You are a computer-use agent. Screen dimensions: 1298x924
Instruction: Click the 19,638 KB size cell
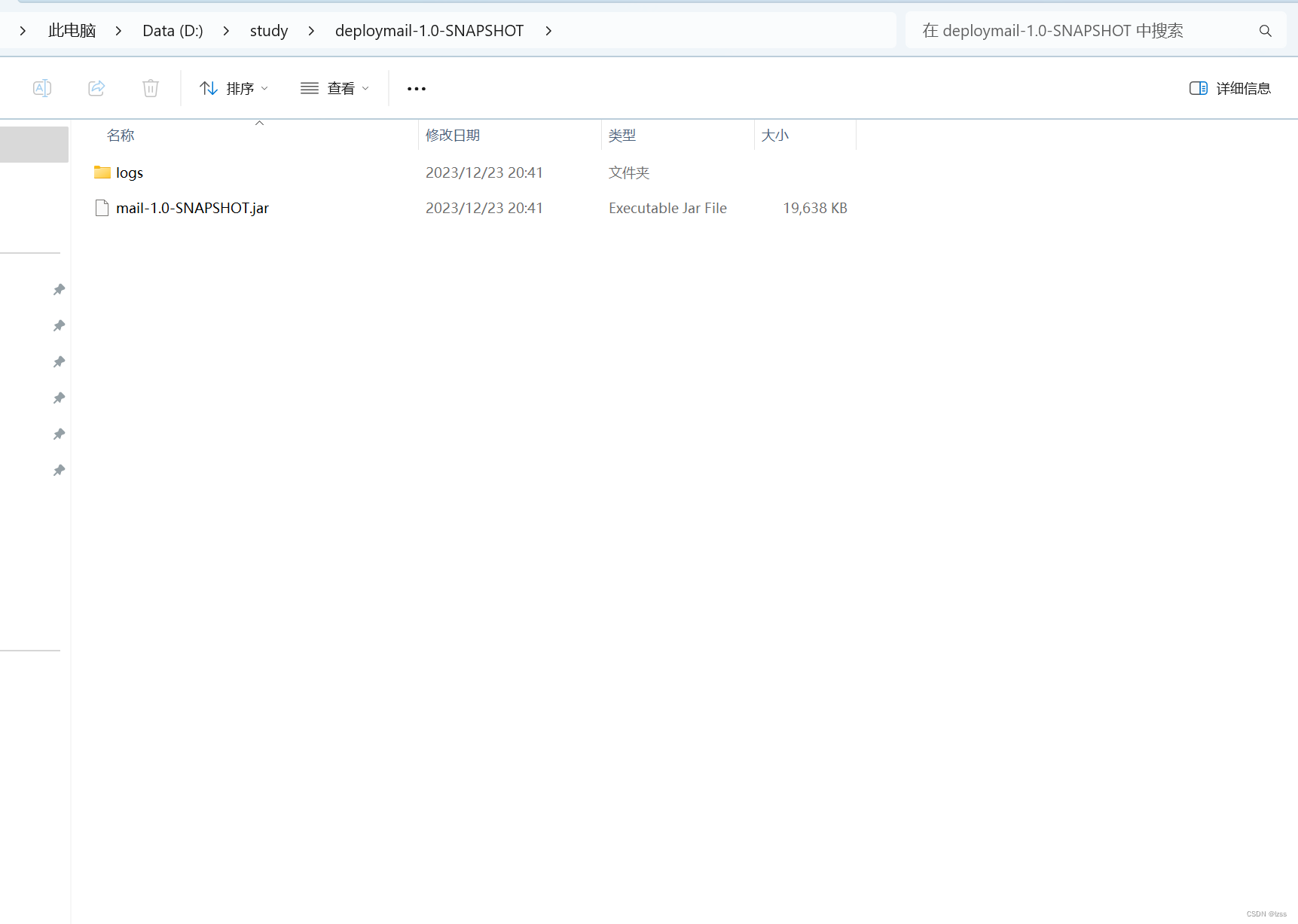pyautogui.click(x=815, y=208)
